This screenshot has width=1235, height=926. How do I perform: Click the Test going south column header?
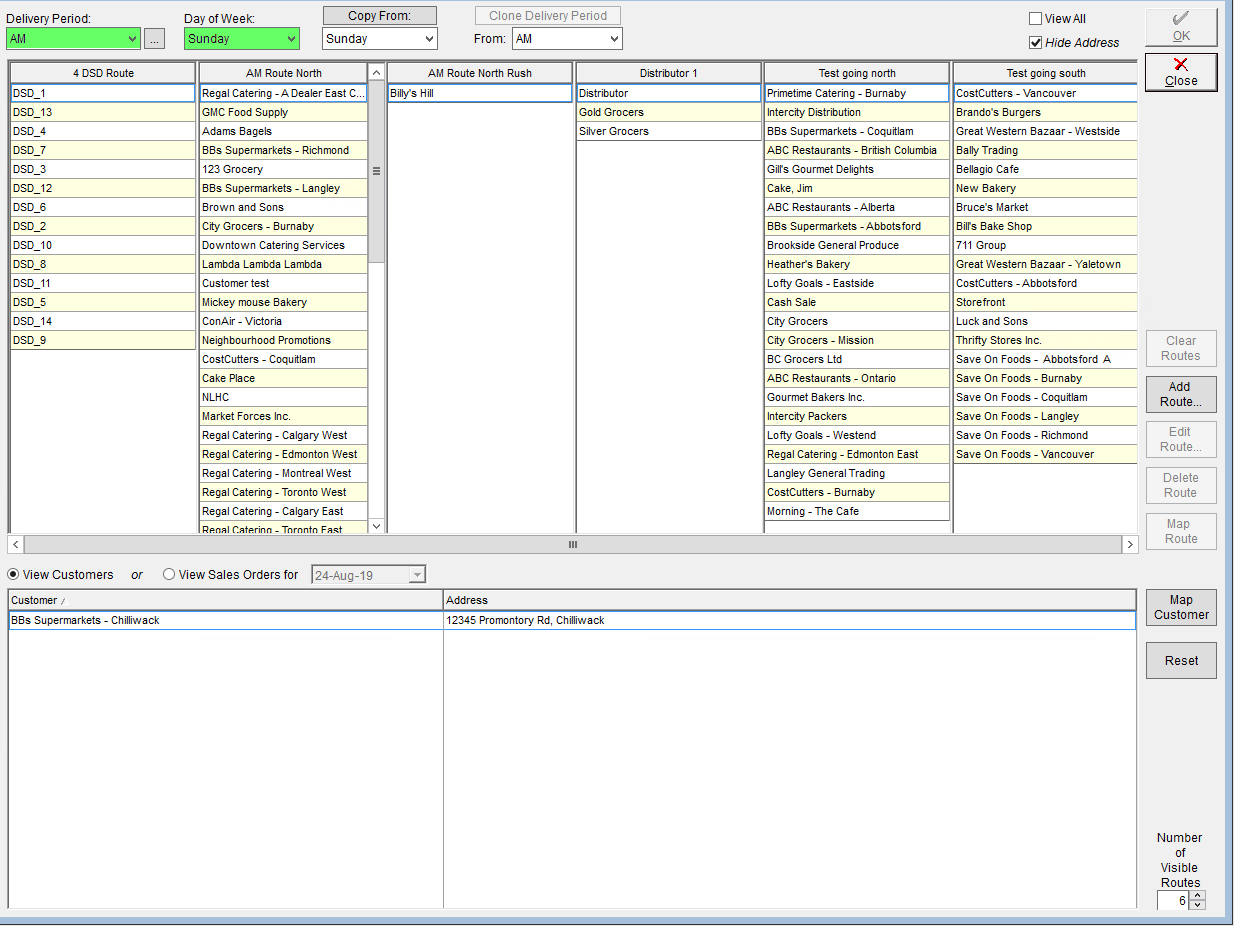[x=1046, y=73]
